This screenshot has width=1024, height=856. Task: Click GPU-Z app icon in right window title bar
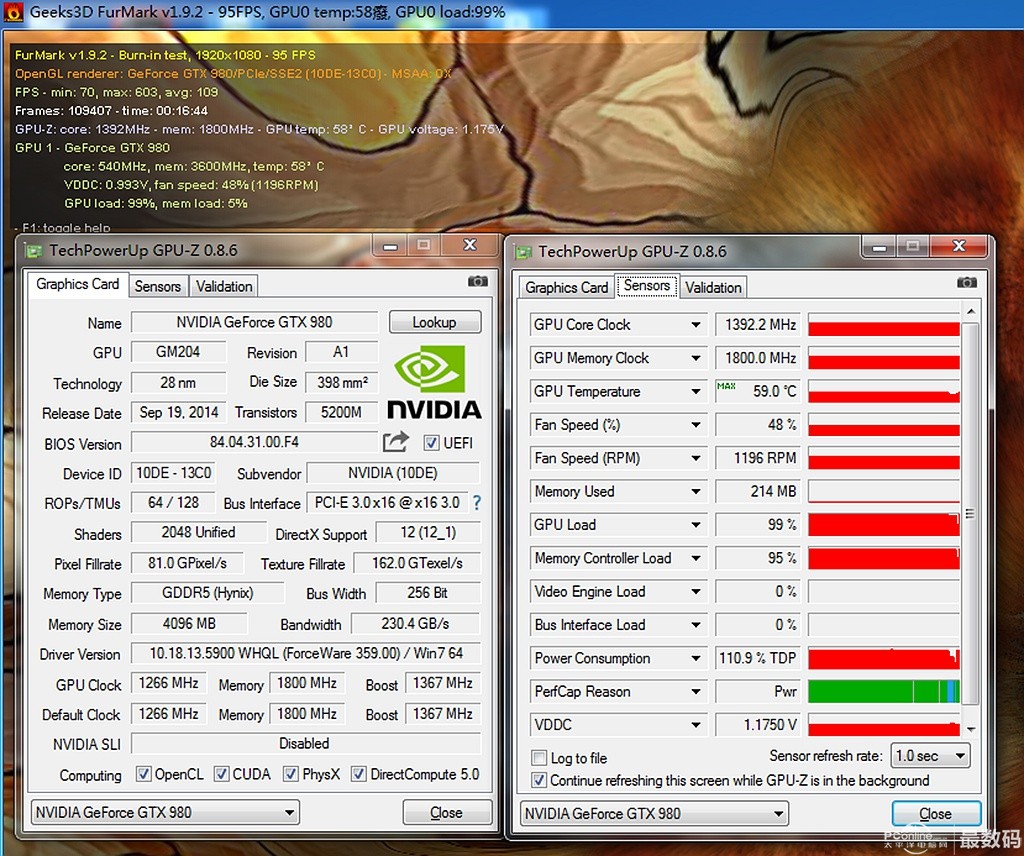(x=522, y=252)
